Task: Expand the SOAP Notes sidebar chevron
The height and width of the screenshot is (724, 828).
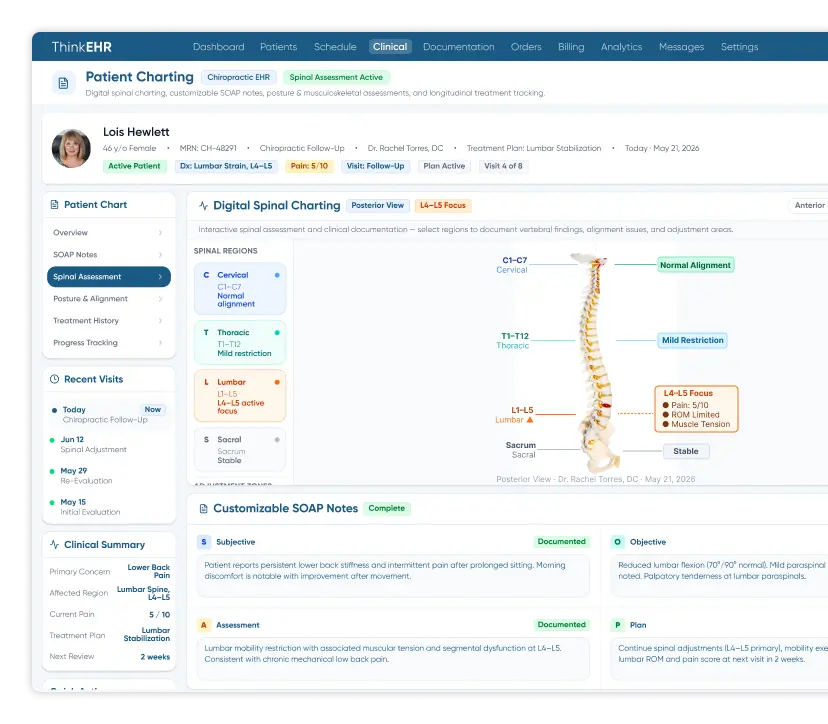Action: point(161,255)
